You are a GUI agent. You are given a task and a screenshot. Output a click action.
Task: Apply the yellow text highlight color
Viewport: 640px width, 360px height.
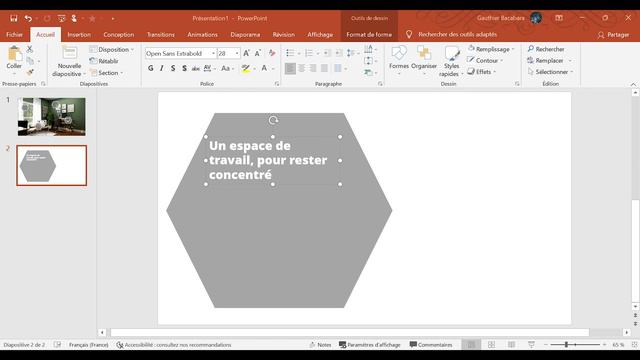coord(246,68)
